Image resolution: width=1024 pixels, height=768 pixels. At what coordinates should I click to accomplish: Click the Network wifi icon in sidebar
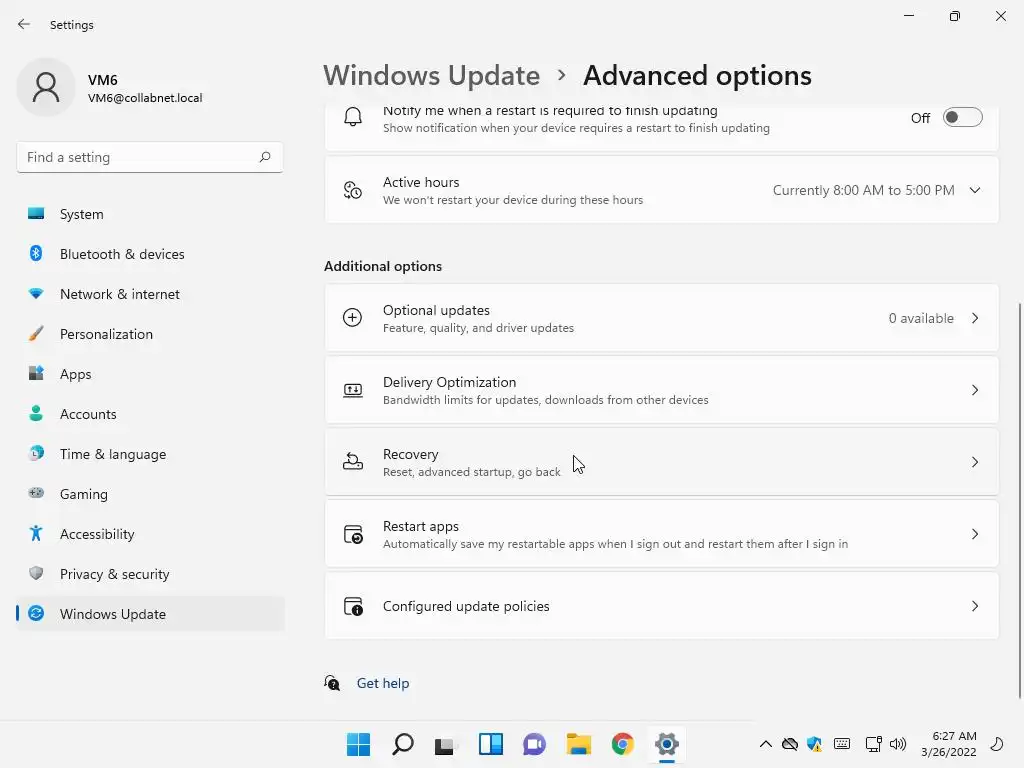36,294
